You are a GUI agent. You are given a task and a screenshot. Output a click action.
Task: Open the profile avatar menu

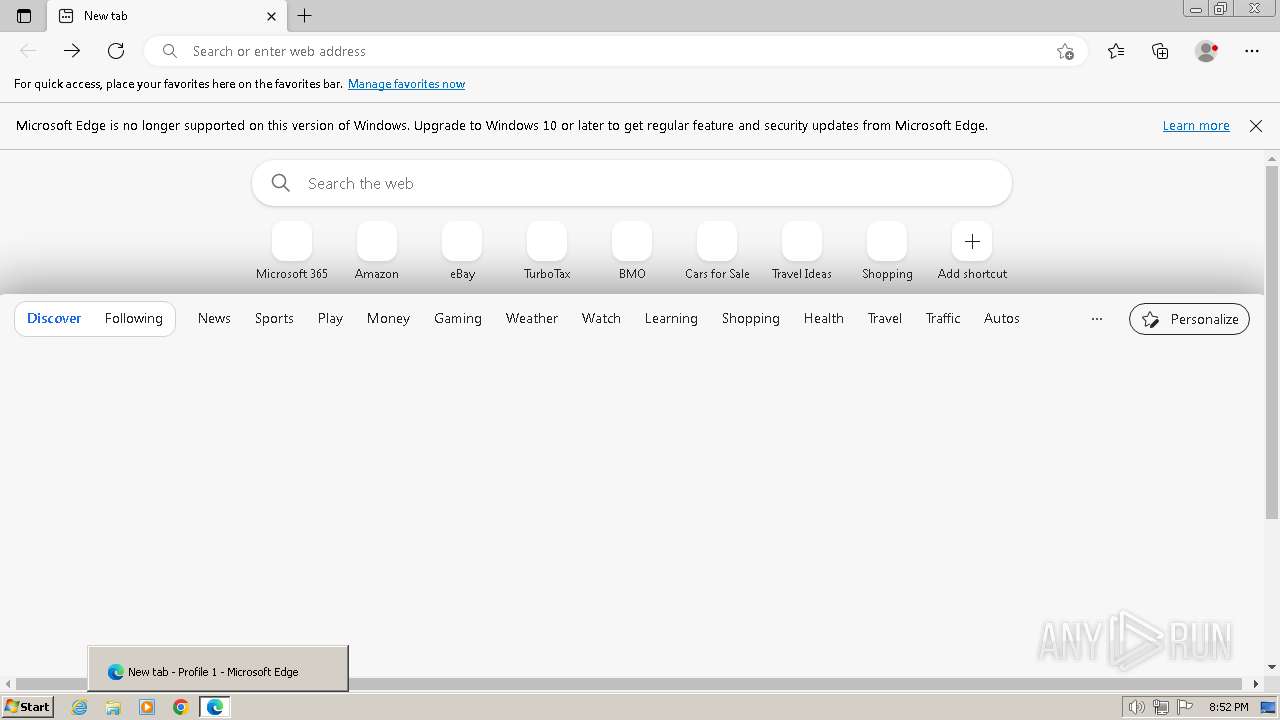(x=1207, y=51)
